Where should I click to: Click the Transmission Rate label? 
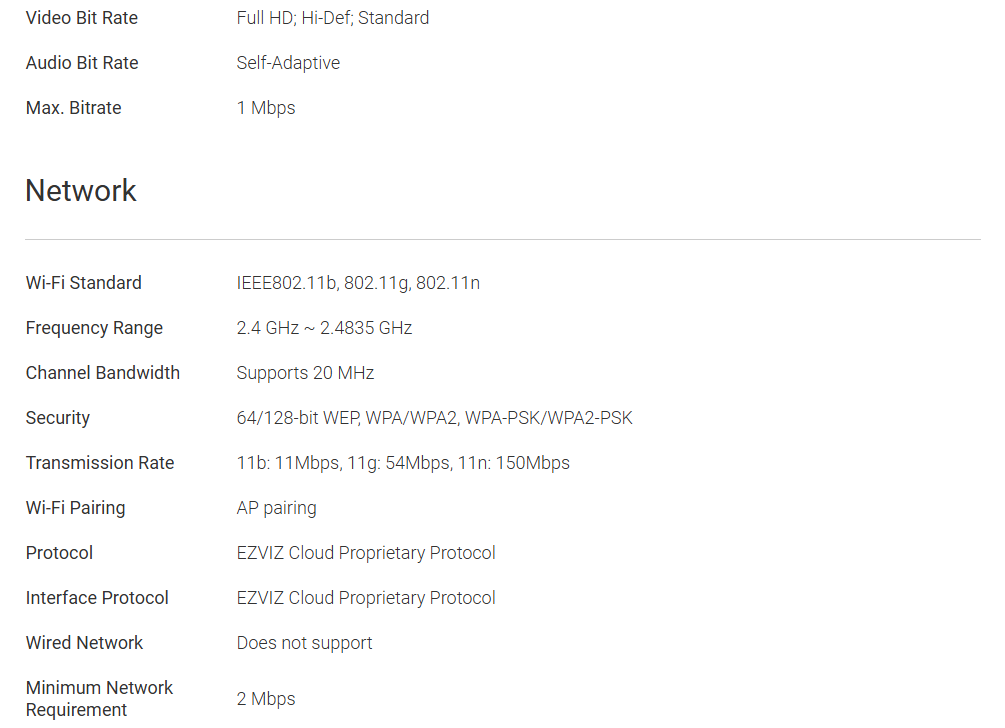click(100, 463)
